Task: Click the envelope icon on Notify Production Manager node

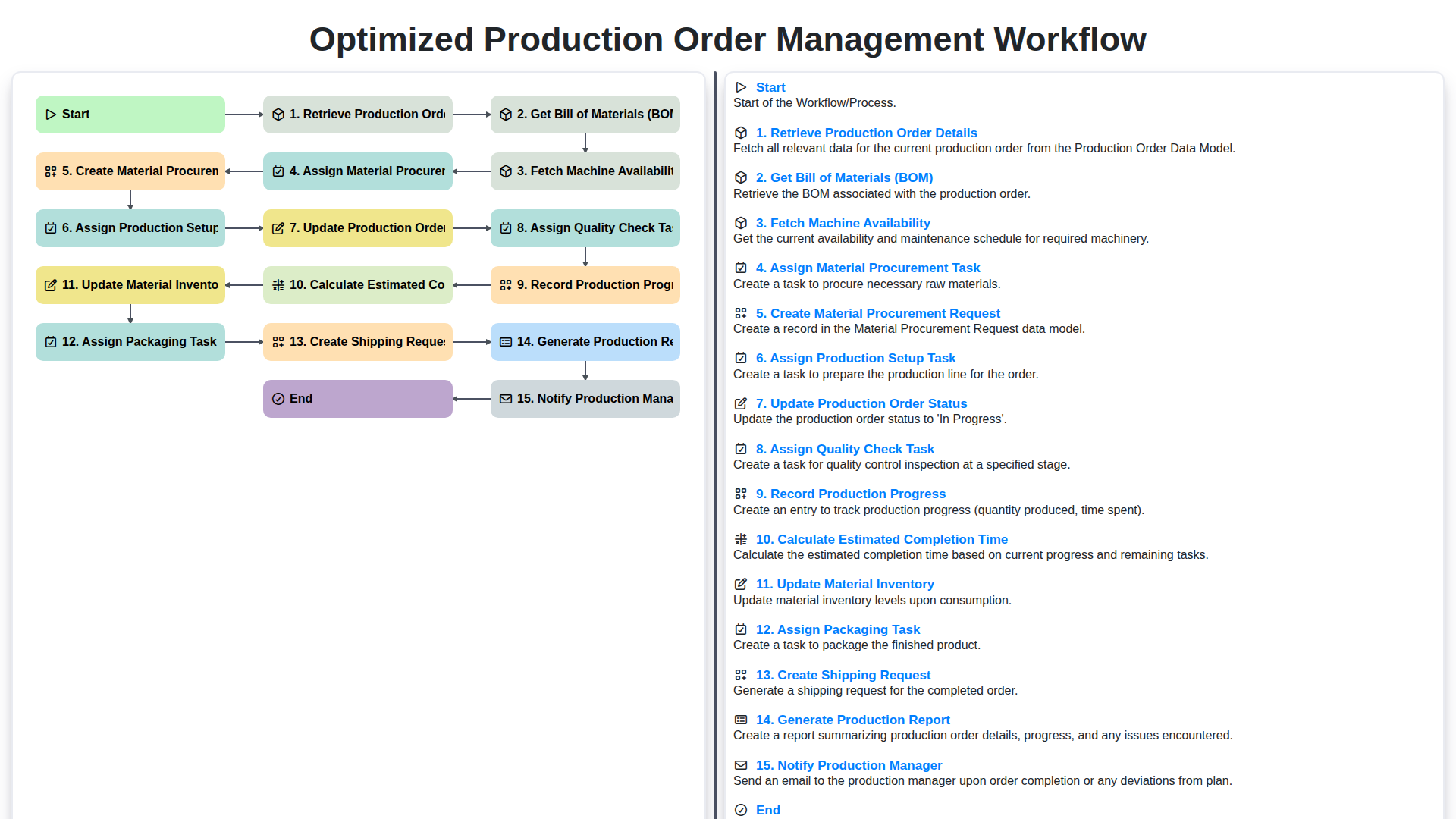Action: point(505,398)
